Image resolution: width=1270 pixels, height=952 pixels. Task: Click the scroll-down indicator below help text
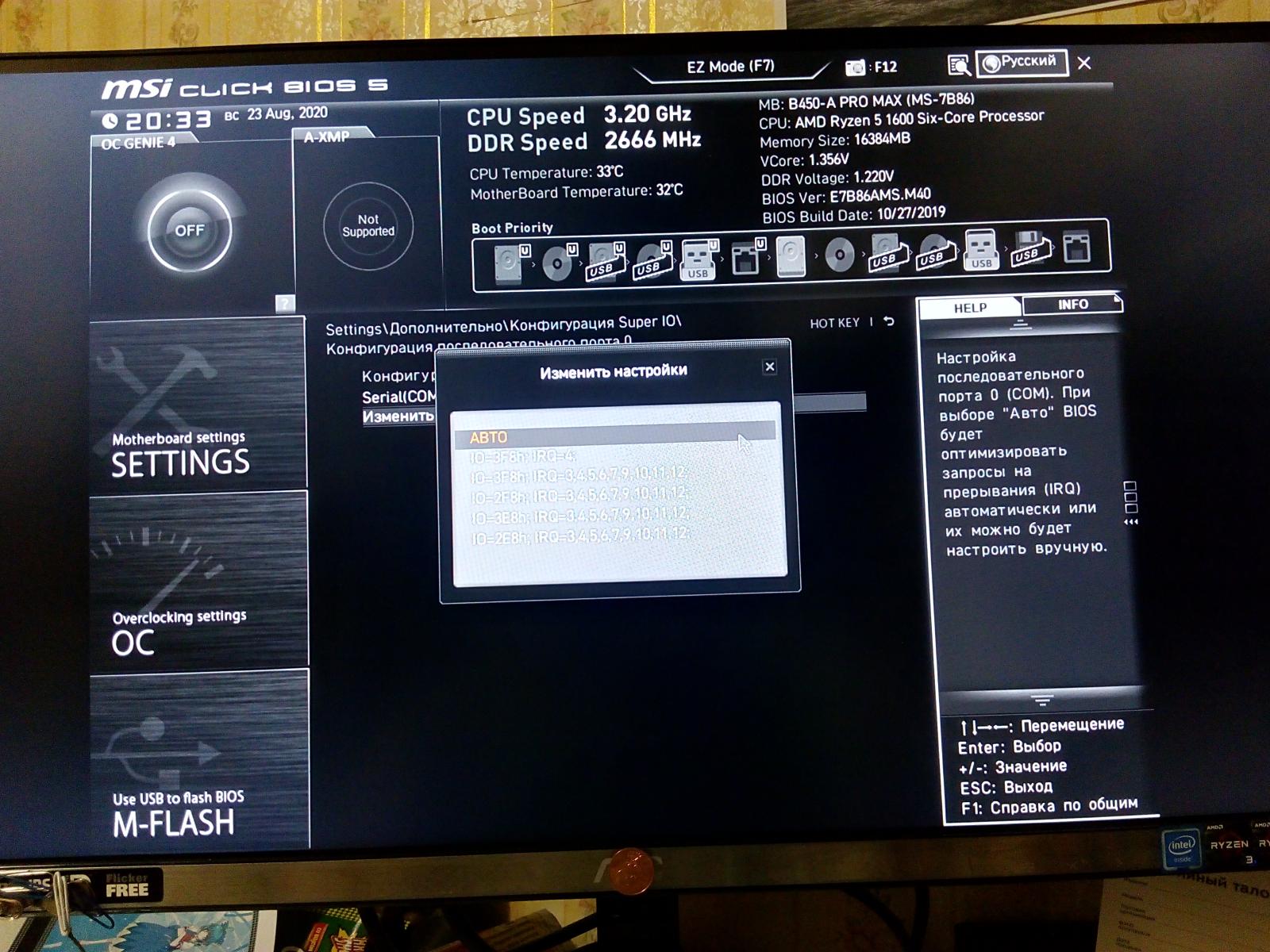pos(1042,701)
